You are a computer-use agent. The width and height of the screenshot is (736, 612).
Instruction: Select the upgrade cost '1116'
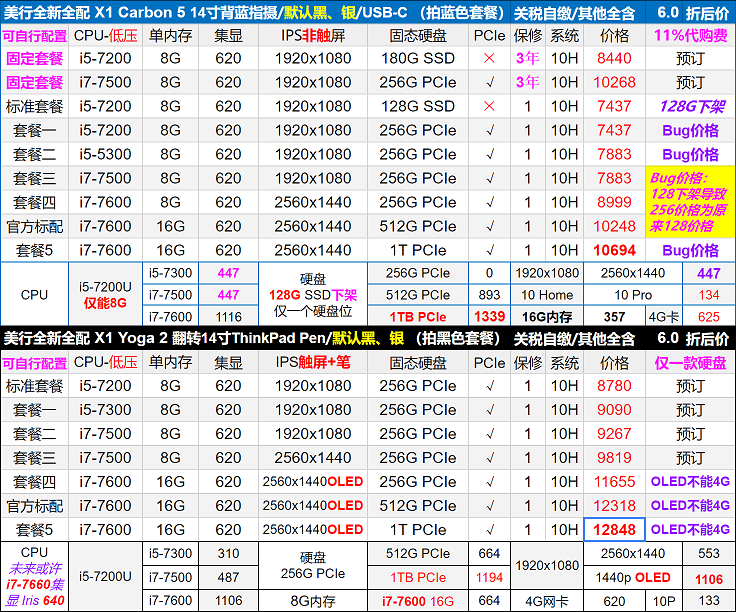click(x=228, y=317)
